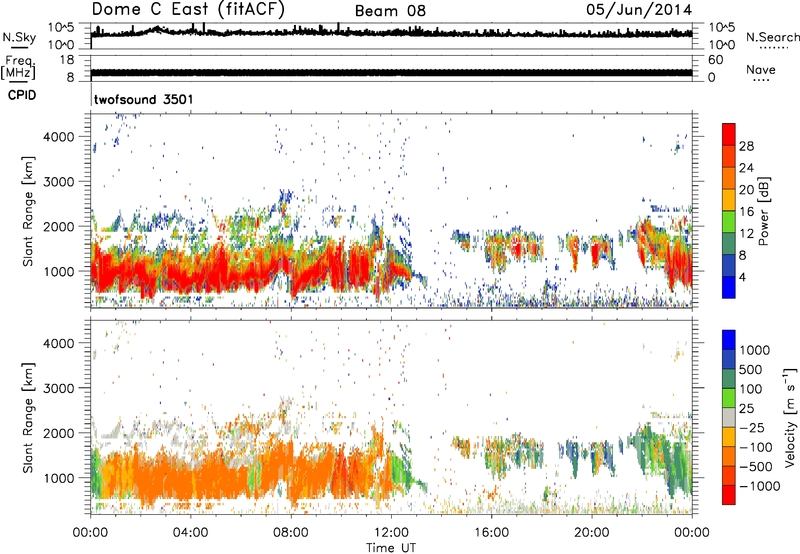Pick the bright blue top velocity swatch
Screen dimensions: 800x554
click(729, 340)
